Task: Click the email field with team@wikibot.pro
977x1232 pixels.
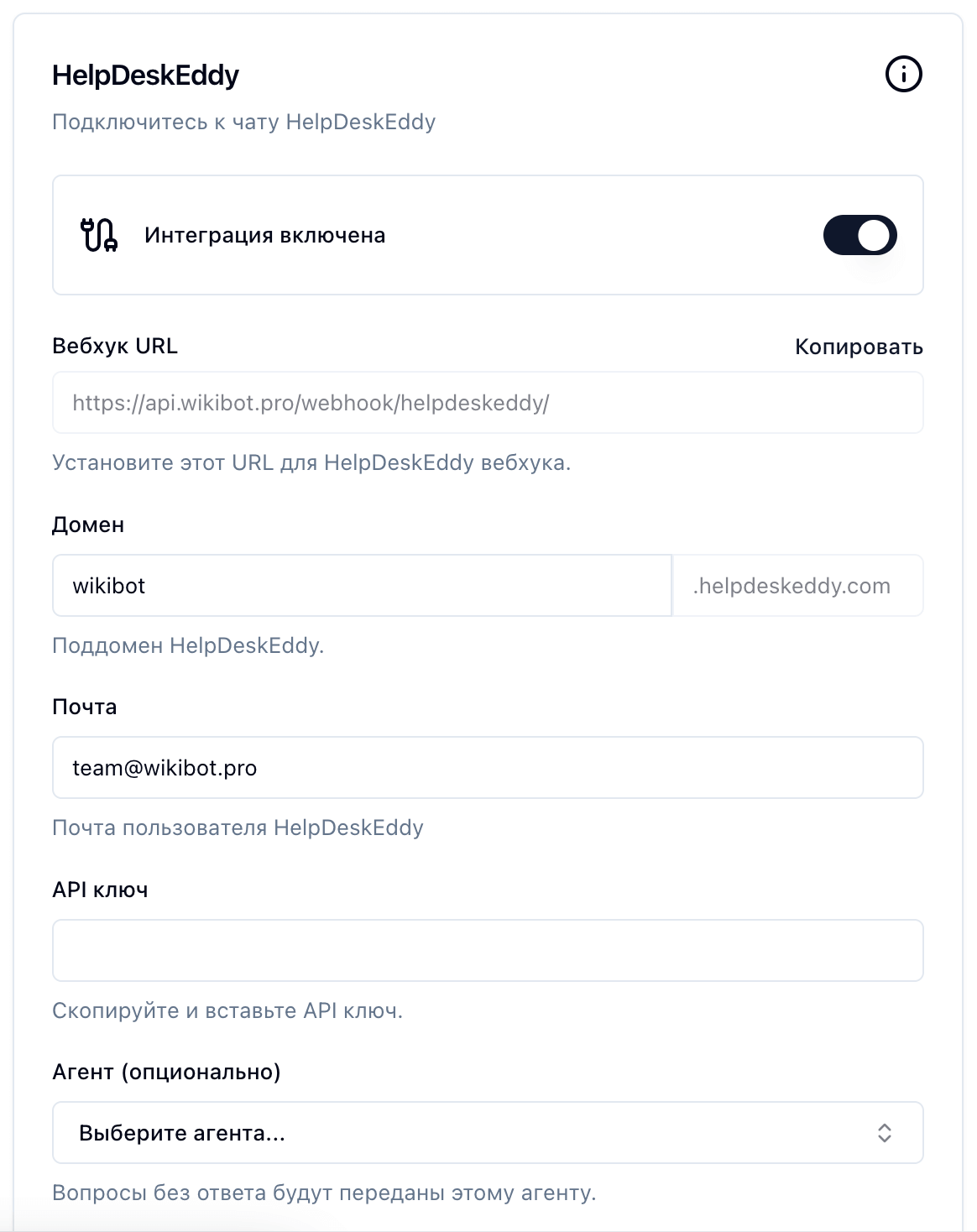Action: coord(487,768)
